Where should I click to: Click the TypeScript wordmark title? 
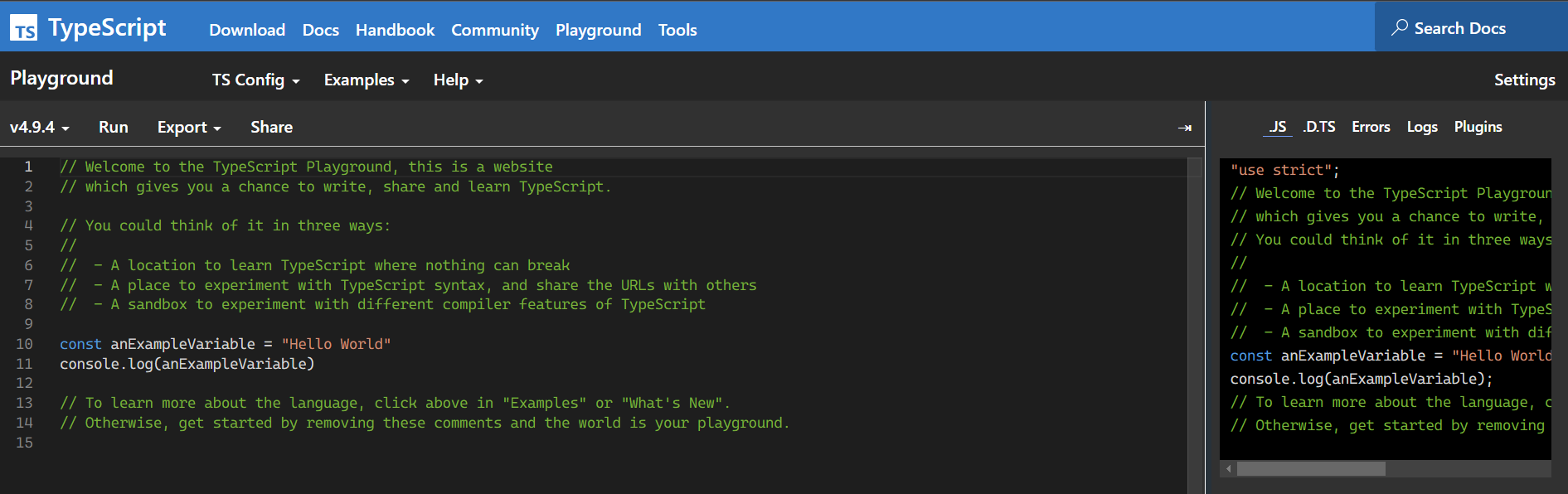pyautogui.click(x=107, y=28)
